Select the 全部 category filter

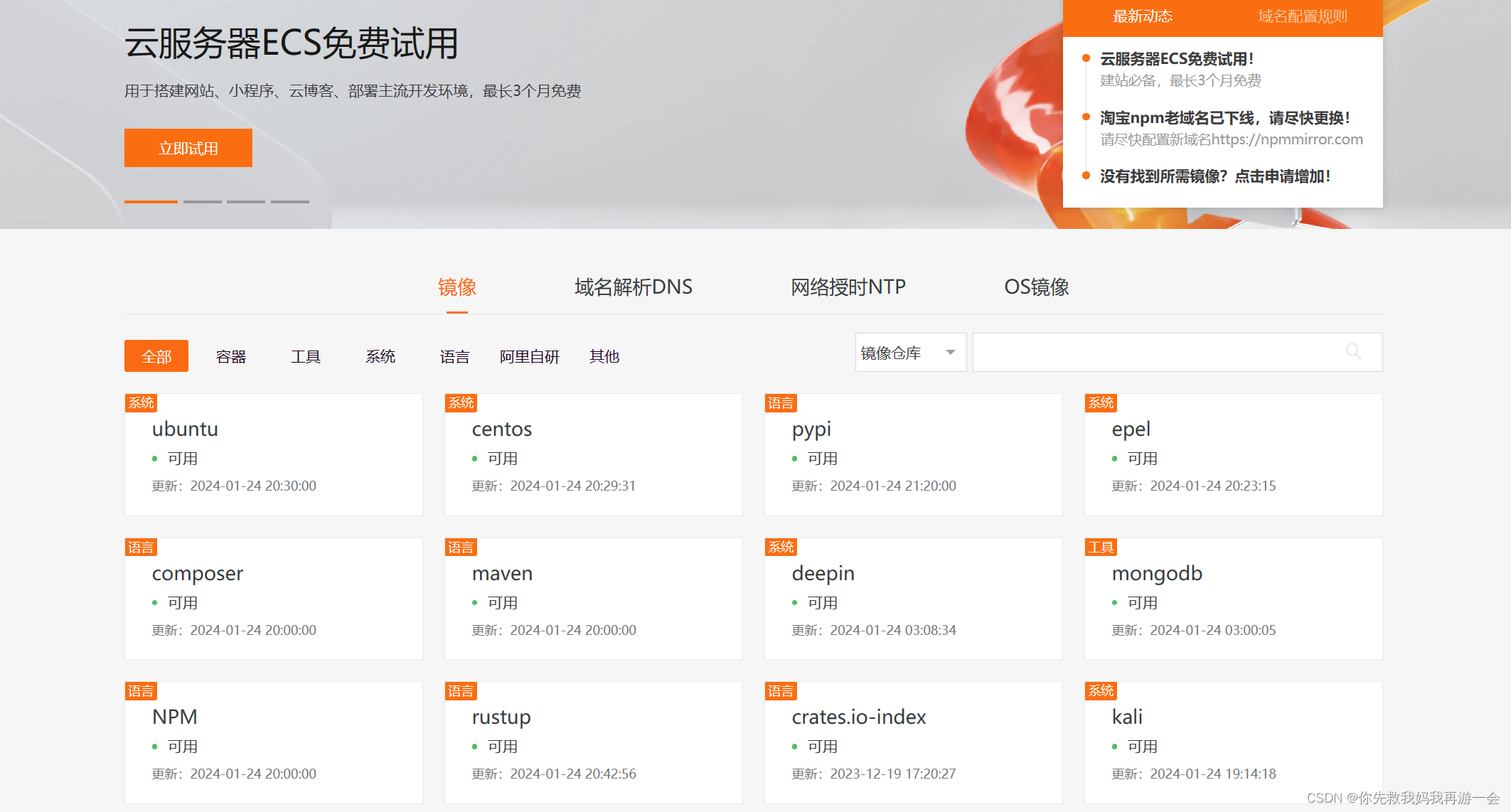point(156,356)
